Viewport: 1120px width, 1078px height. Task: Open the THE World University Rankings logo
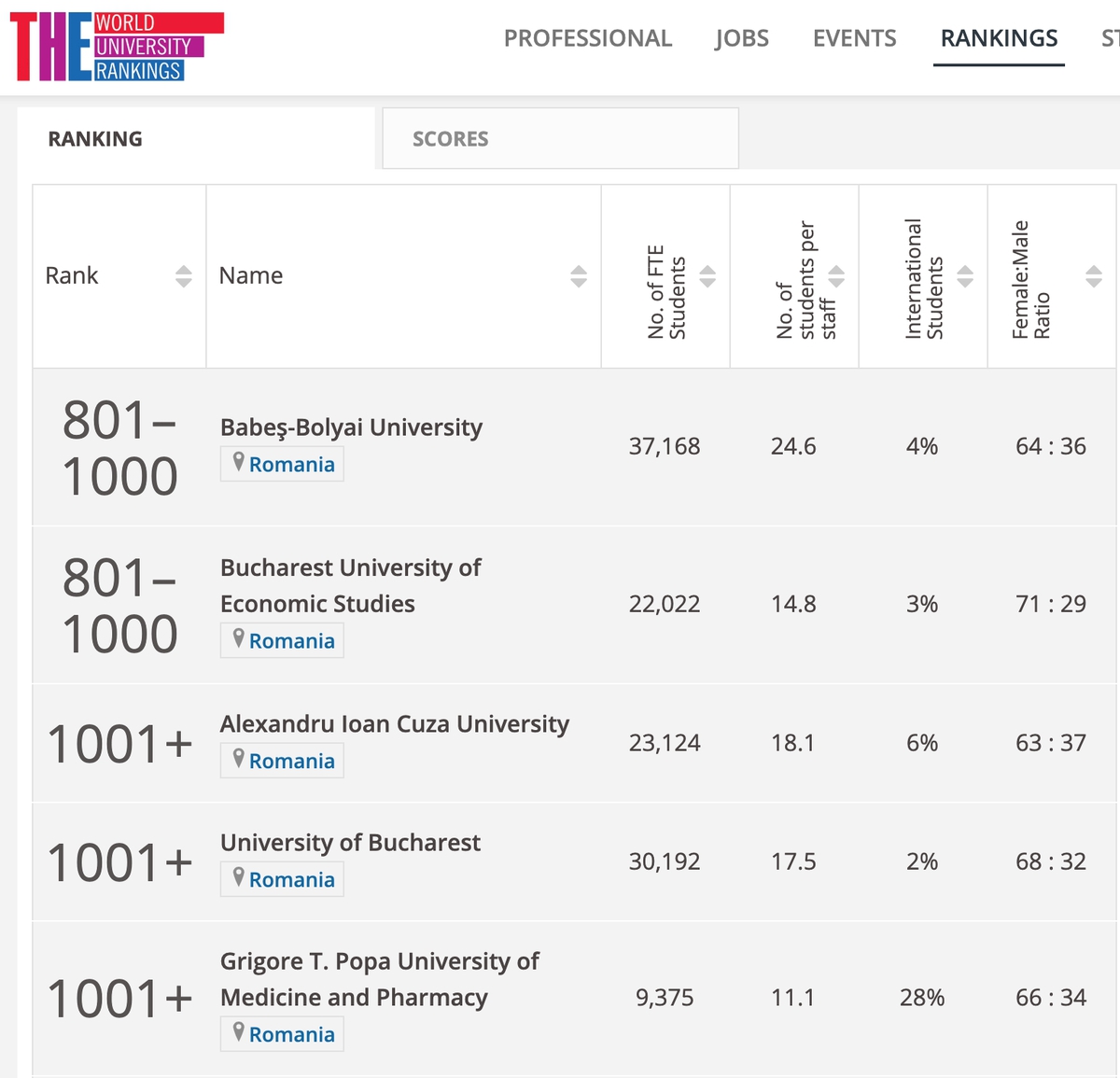117,47
